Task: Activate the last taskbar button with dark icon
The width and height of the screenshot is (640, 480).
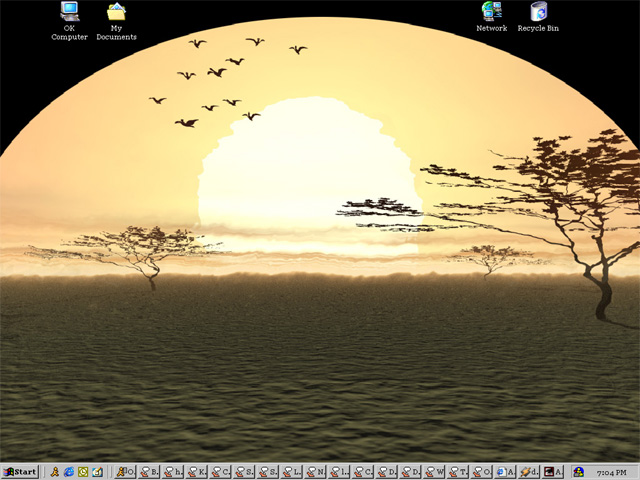Action: [553, 471]
